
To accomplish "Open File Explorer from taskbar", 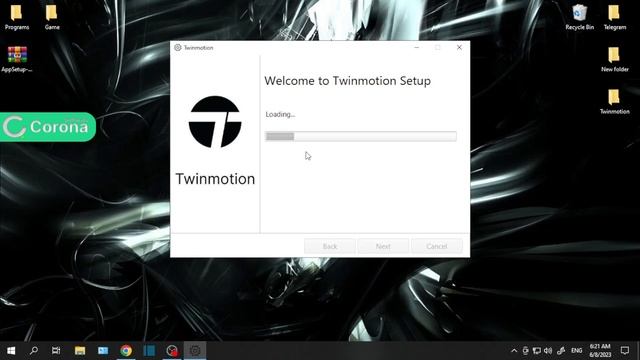I will coord(80,351).
